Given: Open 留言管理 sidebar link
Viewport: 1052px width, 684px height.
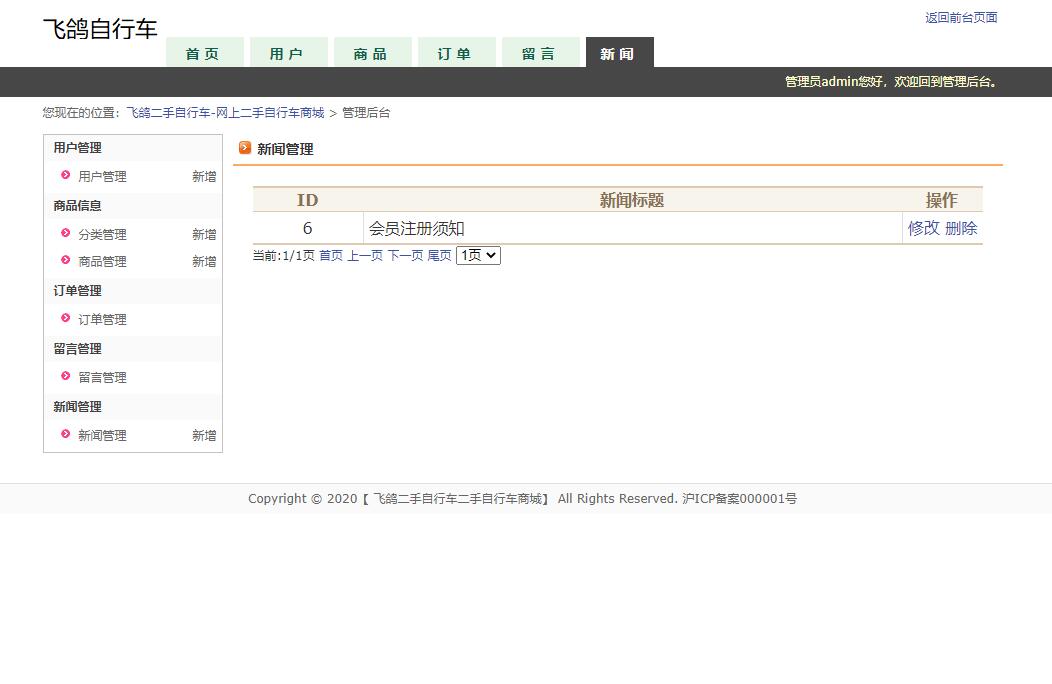Looking at the screenshot, I should pyautogui.click(x=102, y=377).
